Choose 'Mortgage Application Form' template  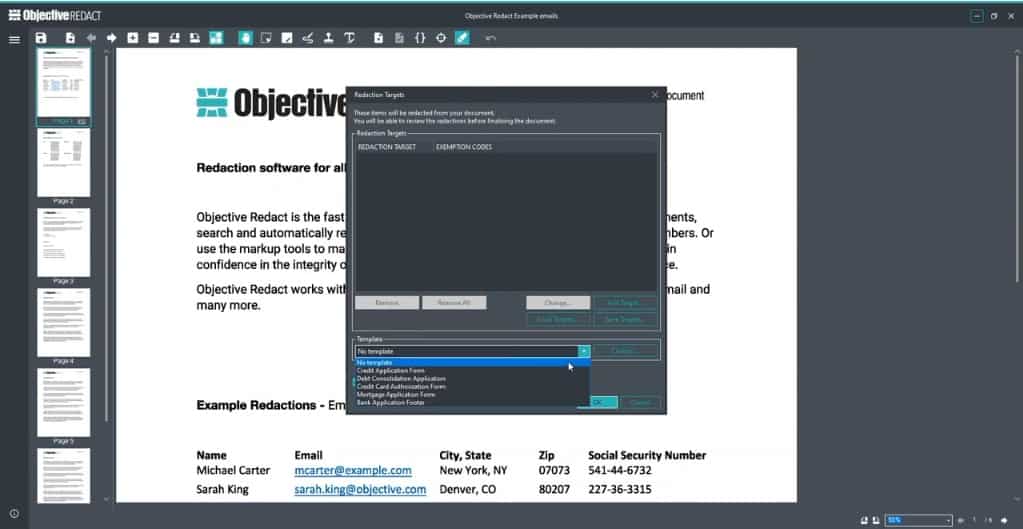472,395
